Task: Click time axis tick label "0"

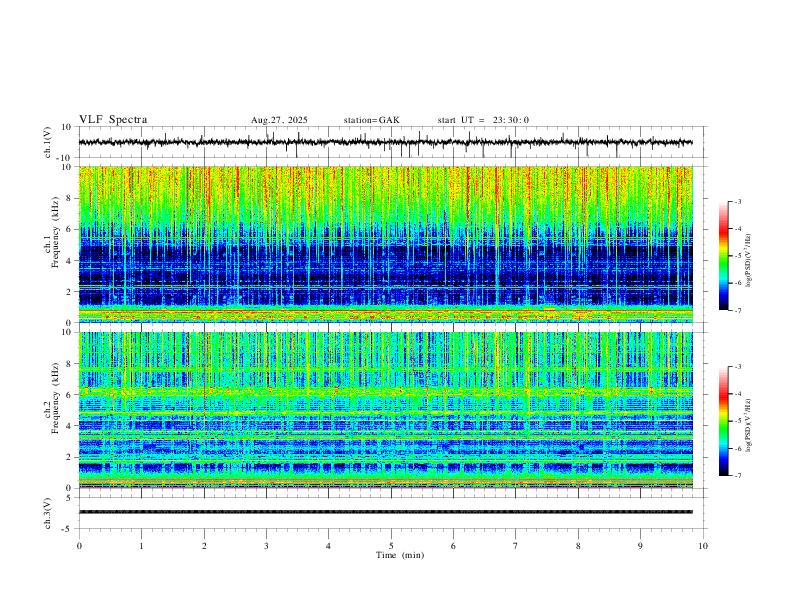Action: (x=79, y=546)
